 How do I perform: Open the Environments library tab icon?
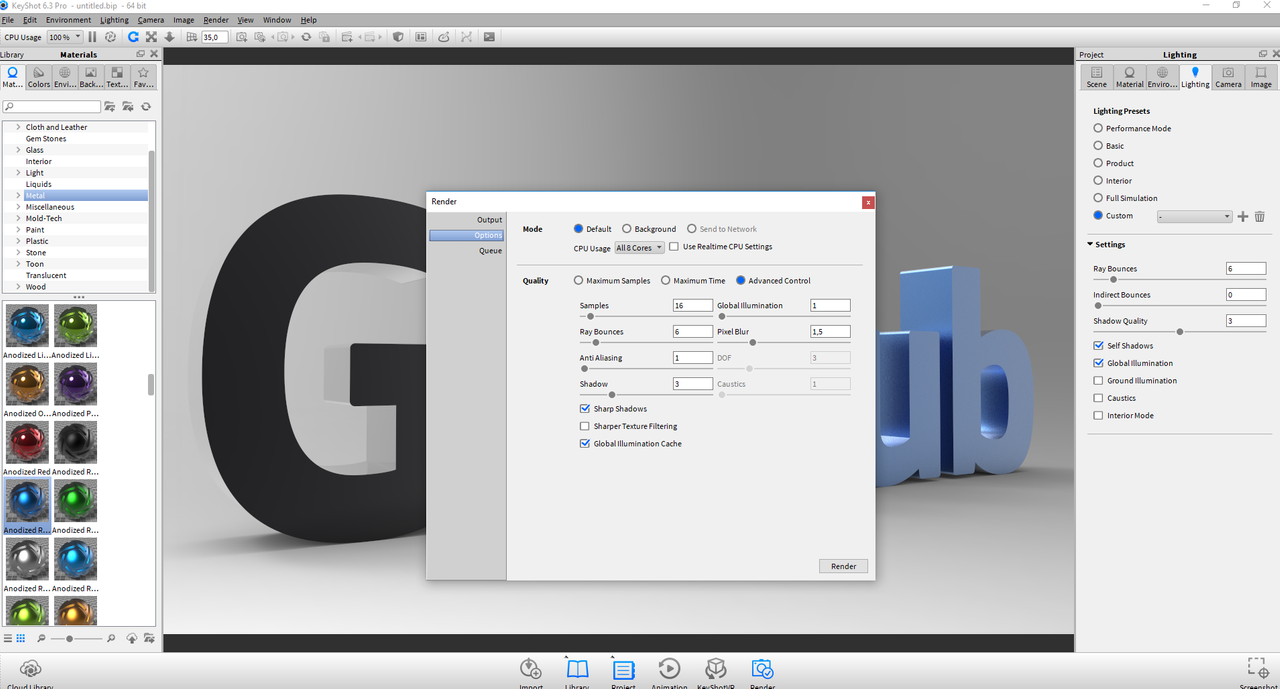[64, 75]
